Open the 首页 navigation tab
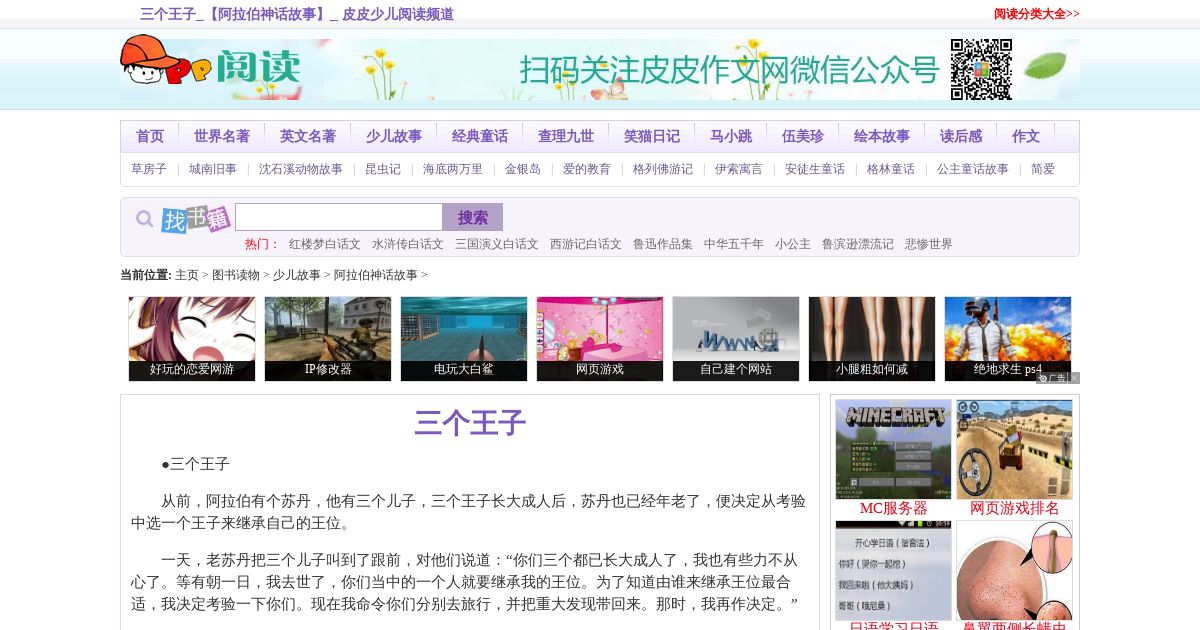Viewport: 1200px width, 630px height. 150,136
